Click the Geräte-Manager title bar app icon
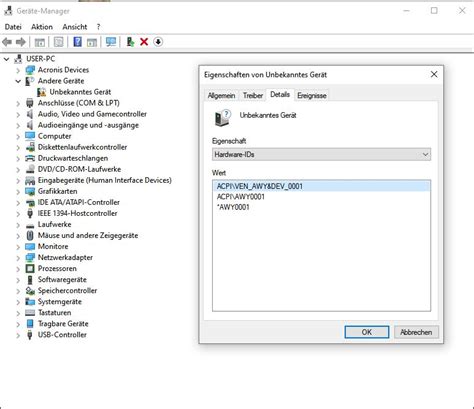Image resolution: width=474 pixels, height=409 pixels. (8, 11)
